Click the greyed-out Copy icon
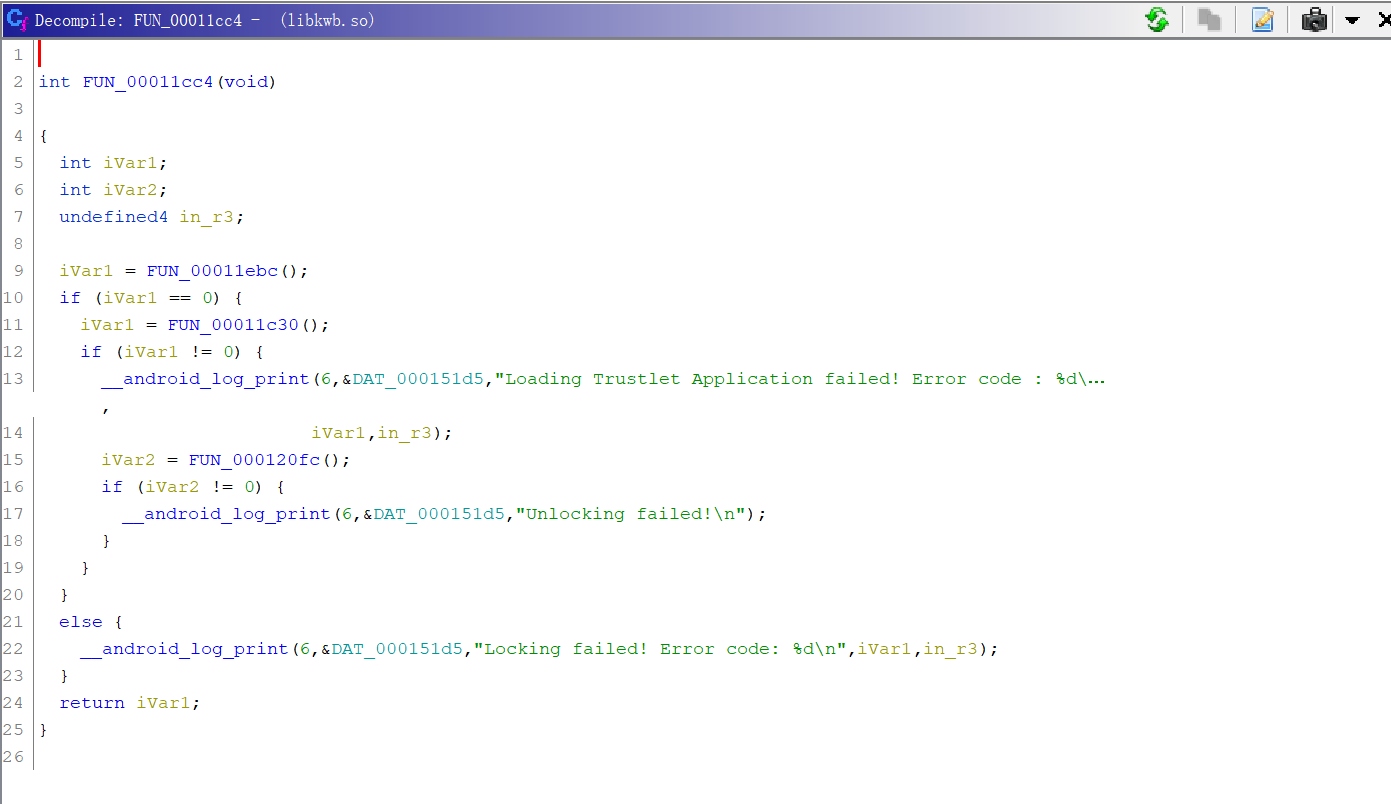 point(1210,20)
